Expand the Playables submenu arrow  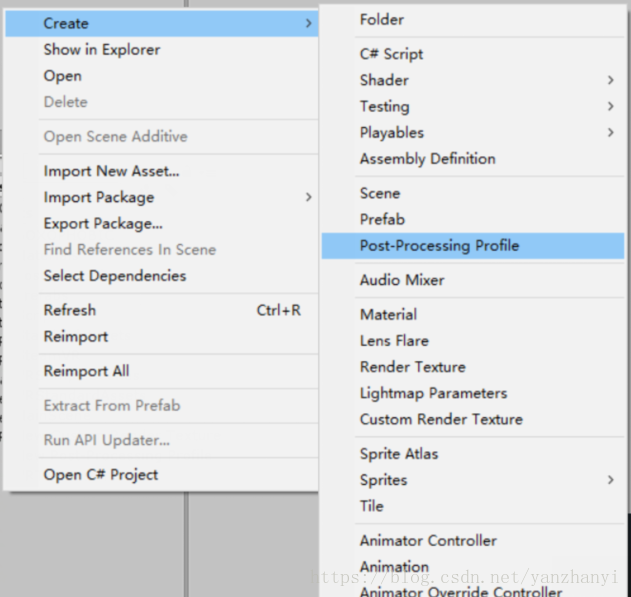(611, 132)
